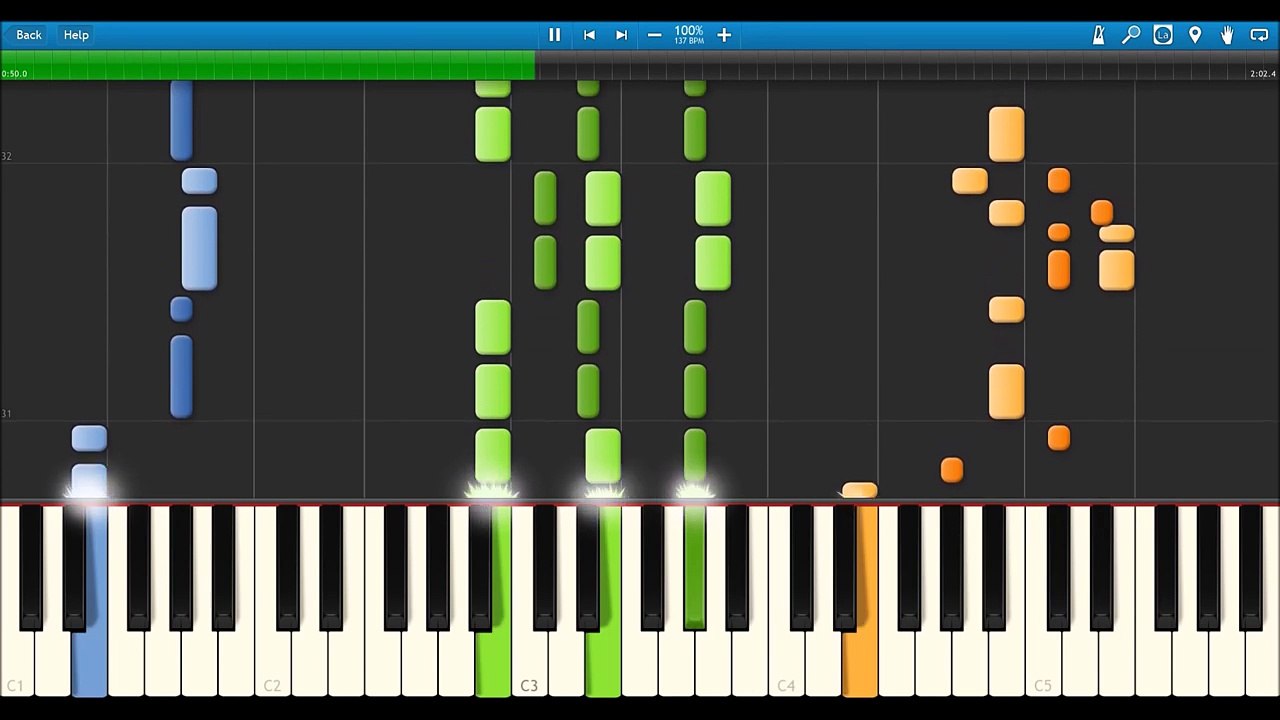Click measure number 32 marker

[7, 156]
